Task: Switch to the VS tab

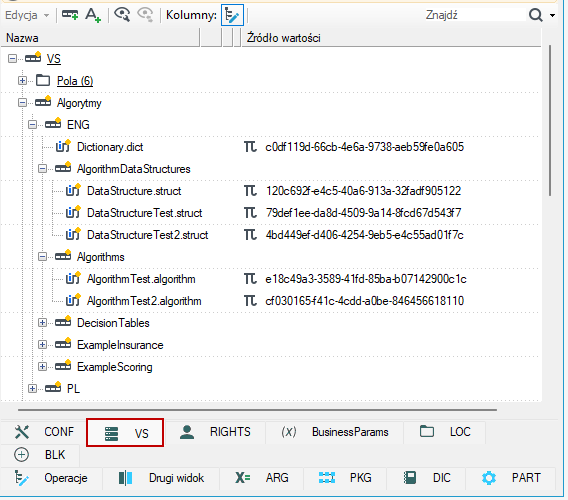Action: [125, 433]
